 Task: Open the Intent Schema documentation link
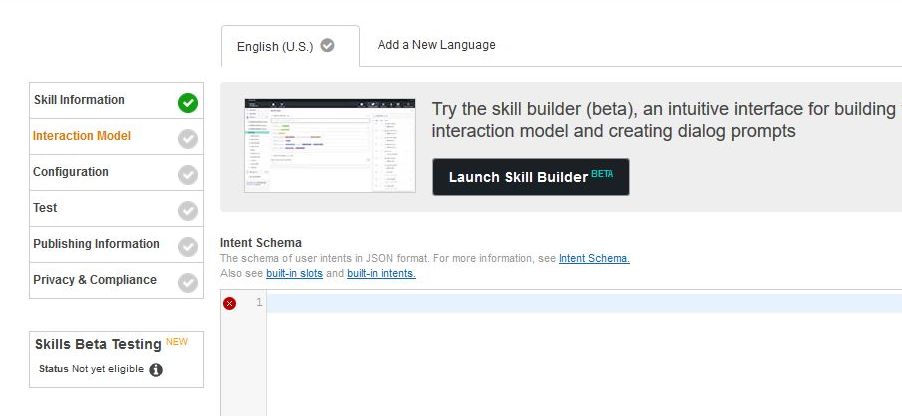(594, 258)
